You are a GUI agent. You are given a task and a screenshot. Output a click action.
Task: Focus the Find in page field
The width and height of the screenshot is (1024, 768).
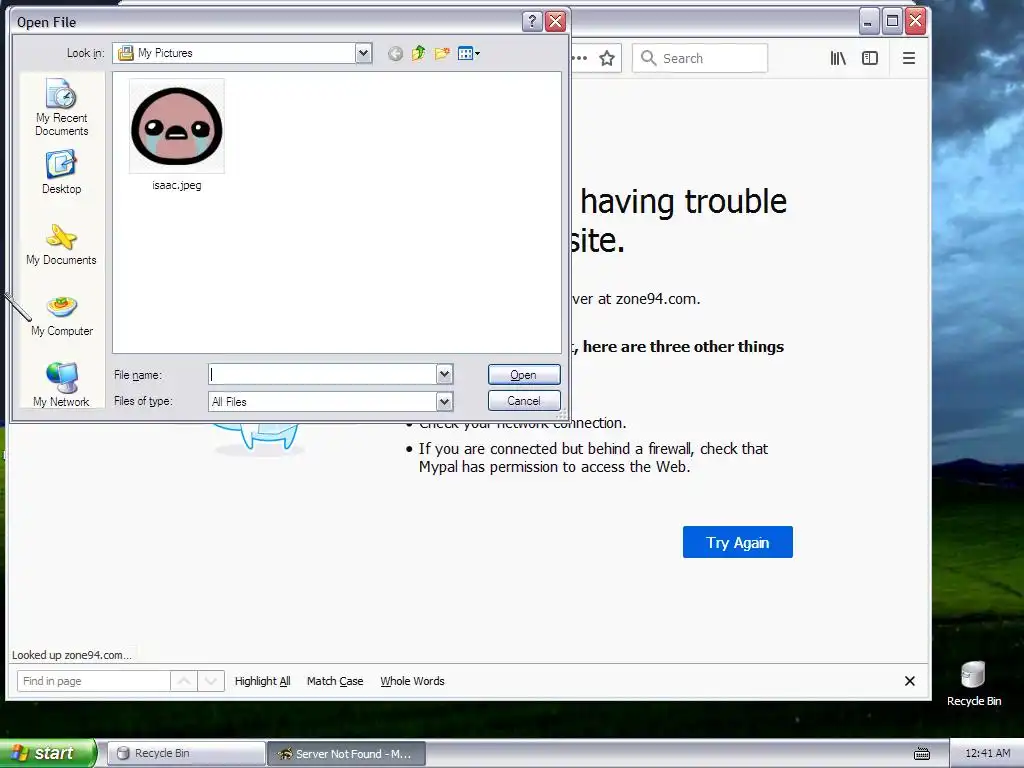(x=93, y=680)
